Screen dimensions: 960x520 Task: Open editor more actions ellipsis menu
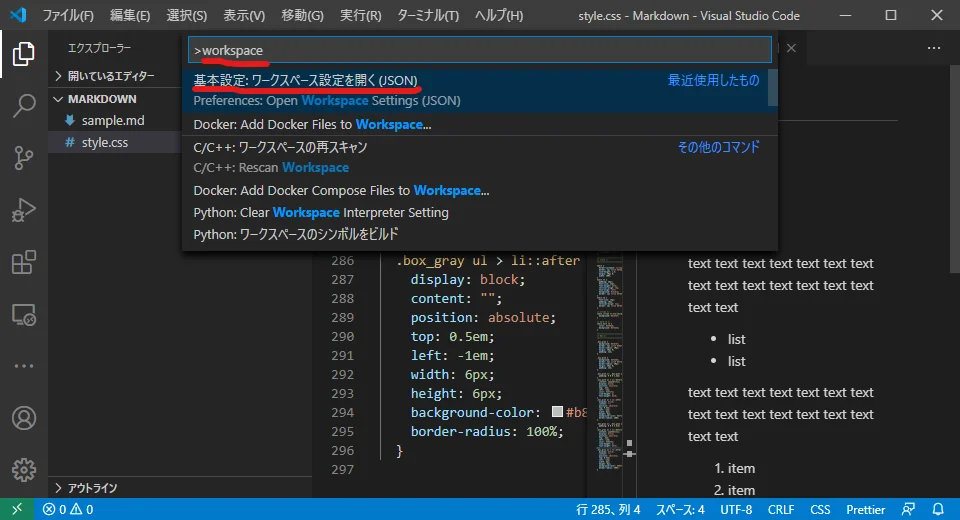(933, 48)
